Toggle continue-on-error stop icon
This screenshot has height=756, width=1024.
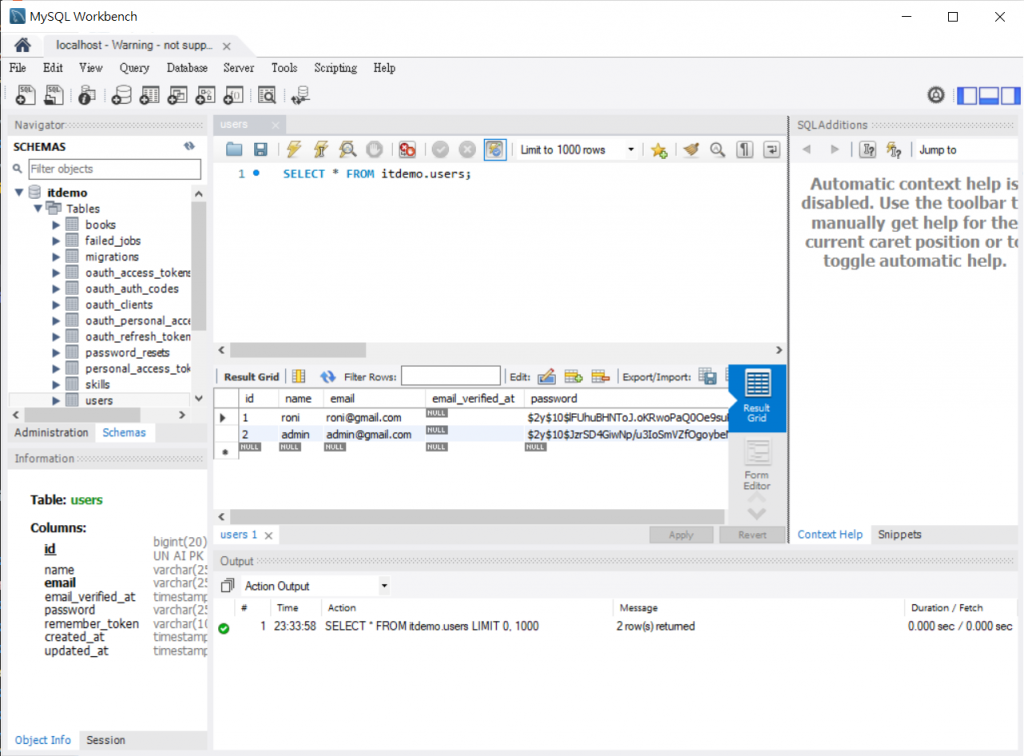click(x=408, y=150)
